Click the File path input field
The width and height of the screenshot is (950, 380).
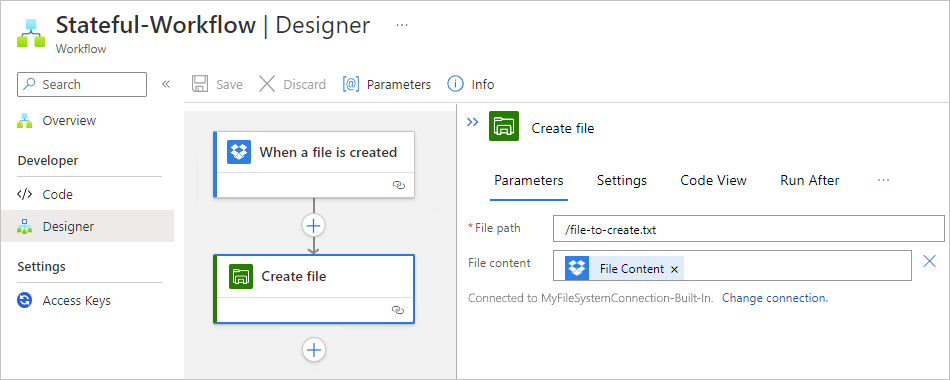pos(748,230)
